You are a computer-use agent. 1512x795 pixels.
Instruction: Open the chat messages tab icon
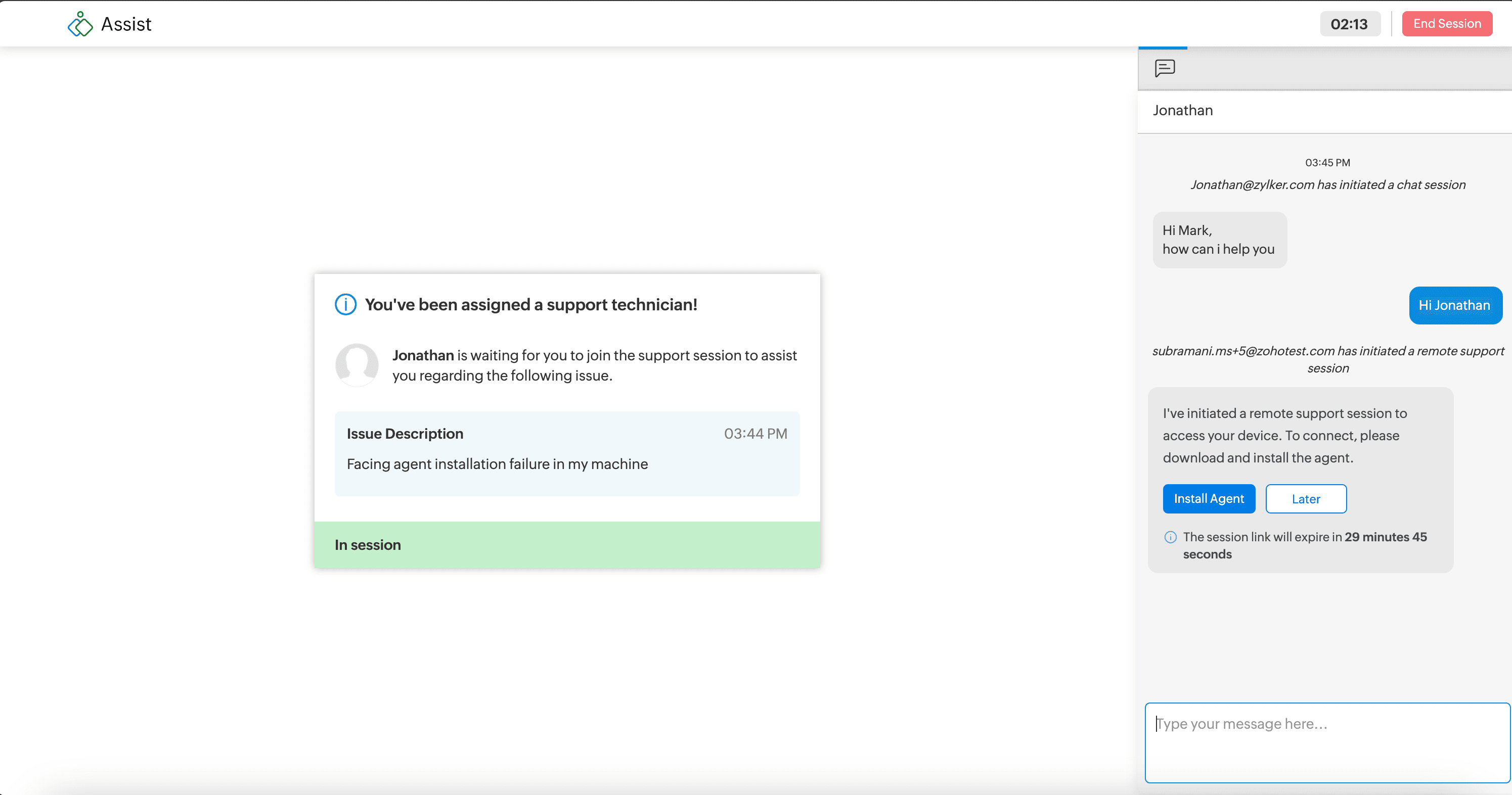1164,68
